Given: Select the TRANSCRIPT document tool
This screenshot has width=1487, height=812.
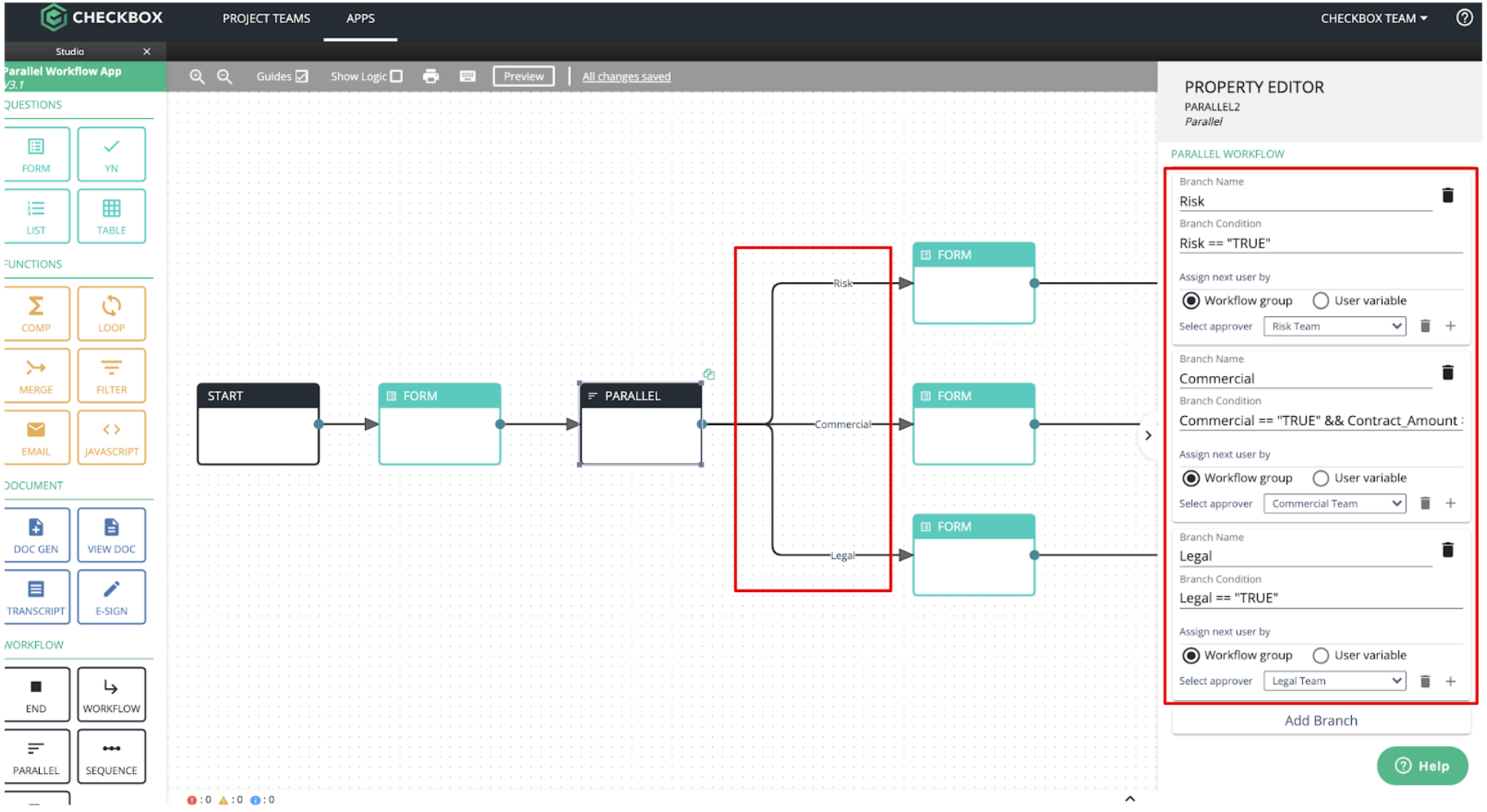Looking at the screenshot, I should coord(36,598).
